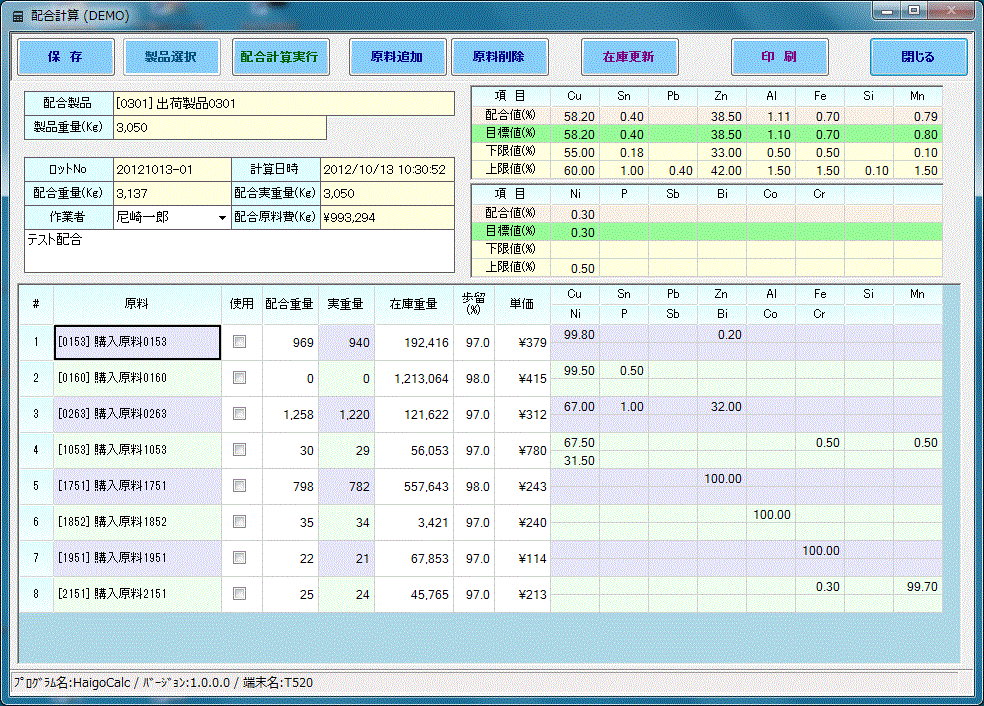This screenshot has height=706, width=984.
Task: Select row [2151] 購入原料2151
Action: coord(137,594)
